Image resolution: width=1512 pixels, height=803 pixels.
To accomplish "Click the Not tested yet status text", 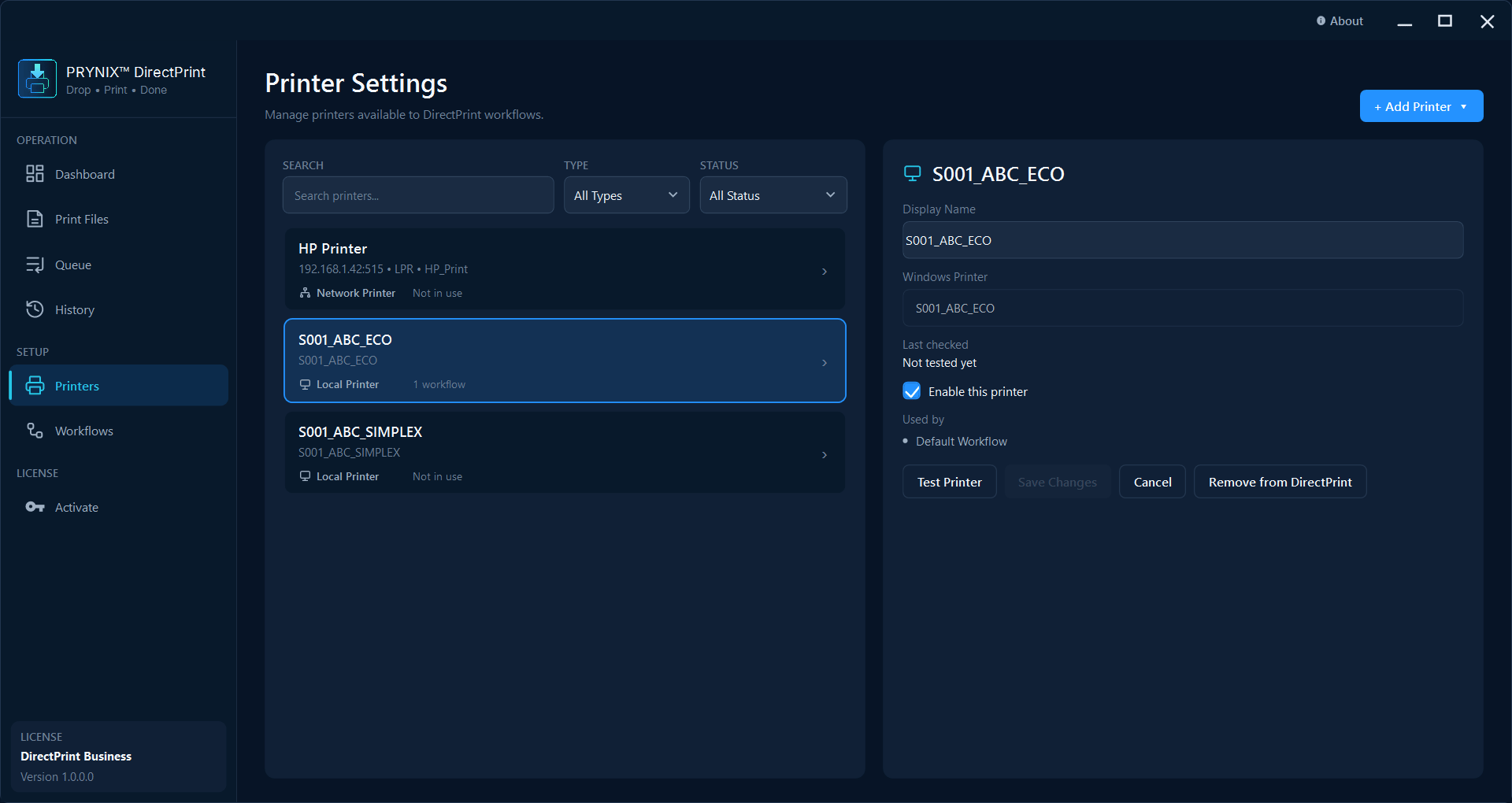I will point(939,363).
